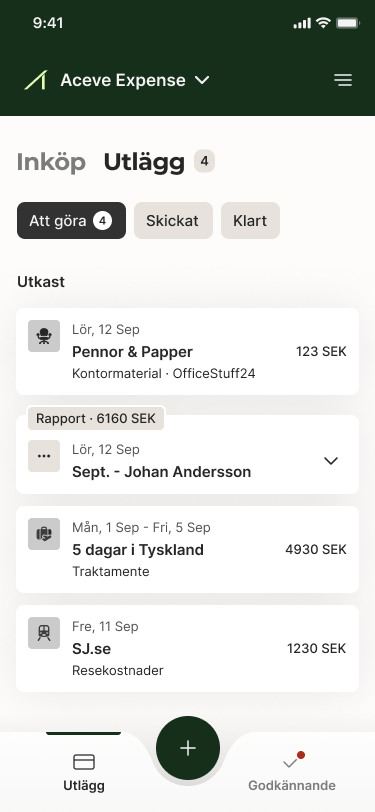375x812 pixels.
Task: Expand the Aceve Expense account dropdown
Action: pyautogui.click(x=202, y=80)
